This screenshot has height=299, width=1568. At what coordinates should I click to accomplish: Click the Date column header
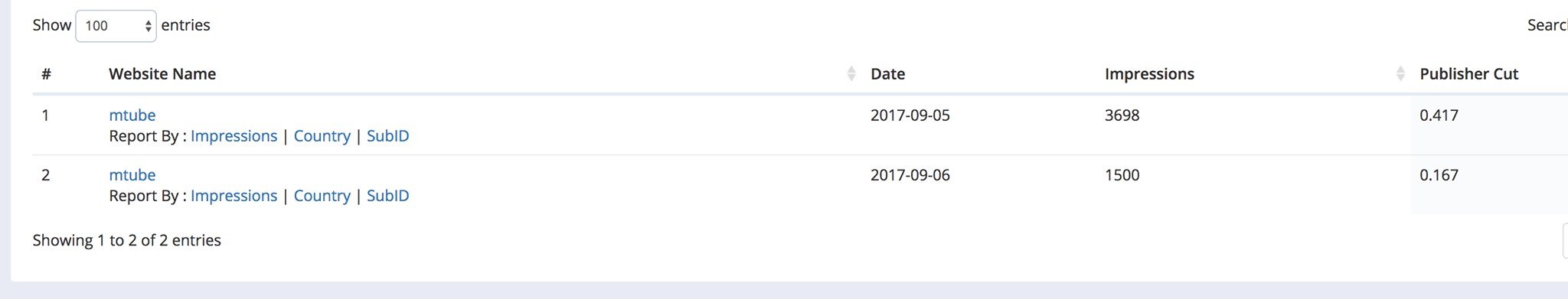pyautogui.click(x=888, y=74)
